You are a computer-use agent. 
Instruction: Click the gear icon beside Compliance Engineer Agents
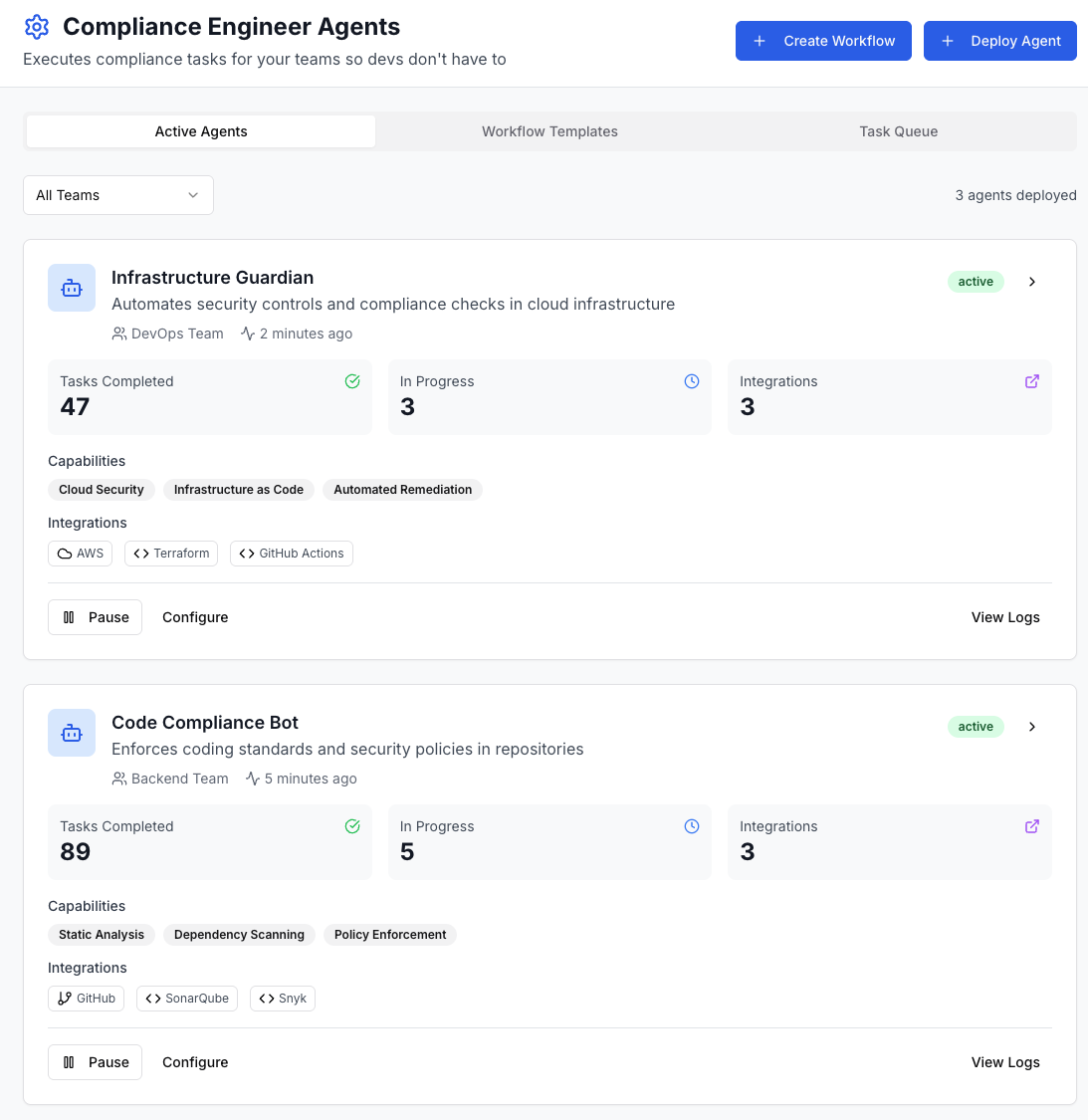37,27
